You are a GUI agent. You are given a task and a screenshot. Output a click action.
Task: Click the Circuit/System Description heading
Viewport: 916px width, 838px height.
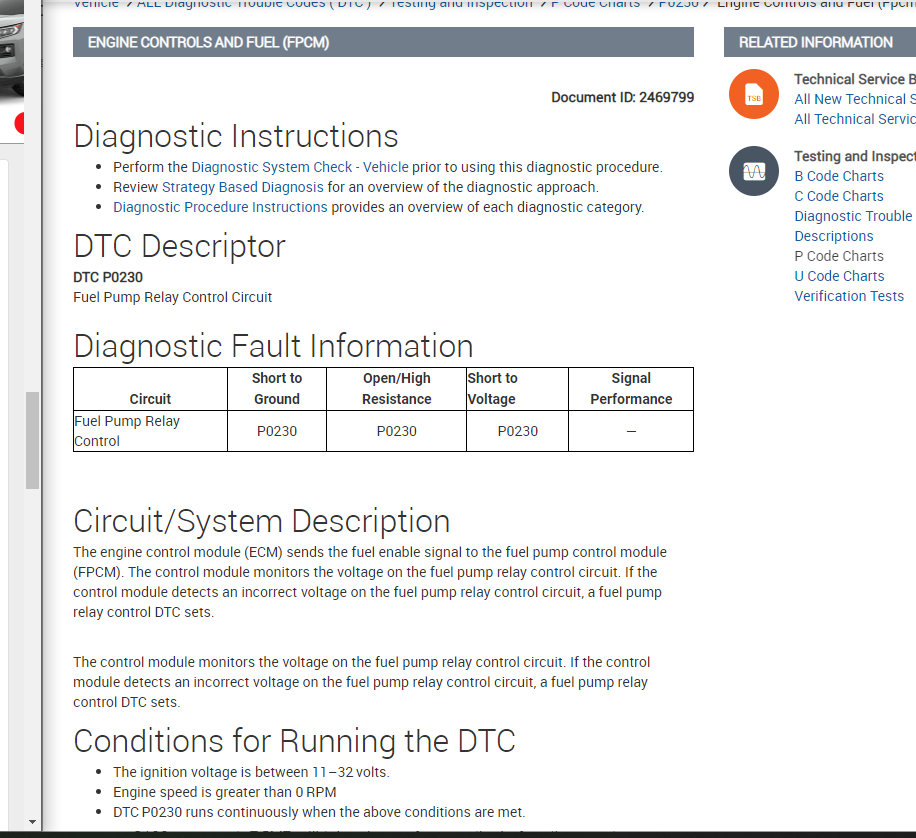point(262,521)
